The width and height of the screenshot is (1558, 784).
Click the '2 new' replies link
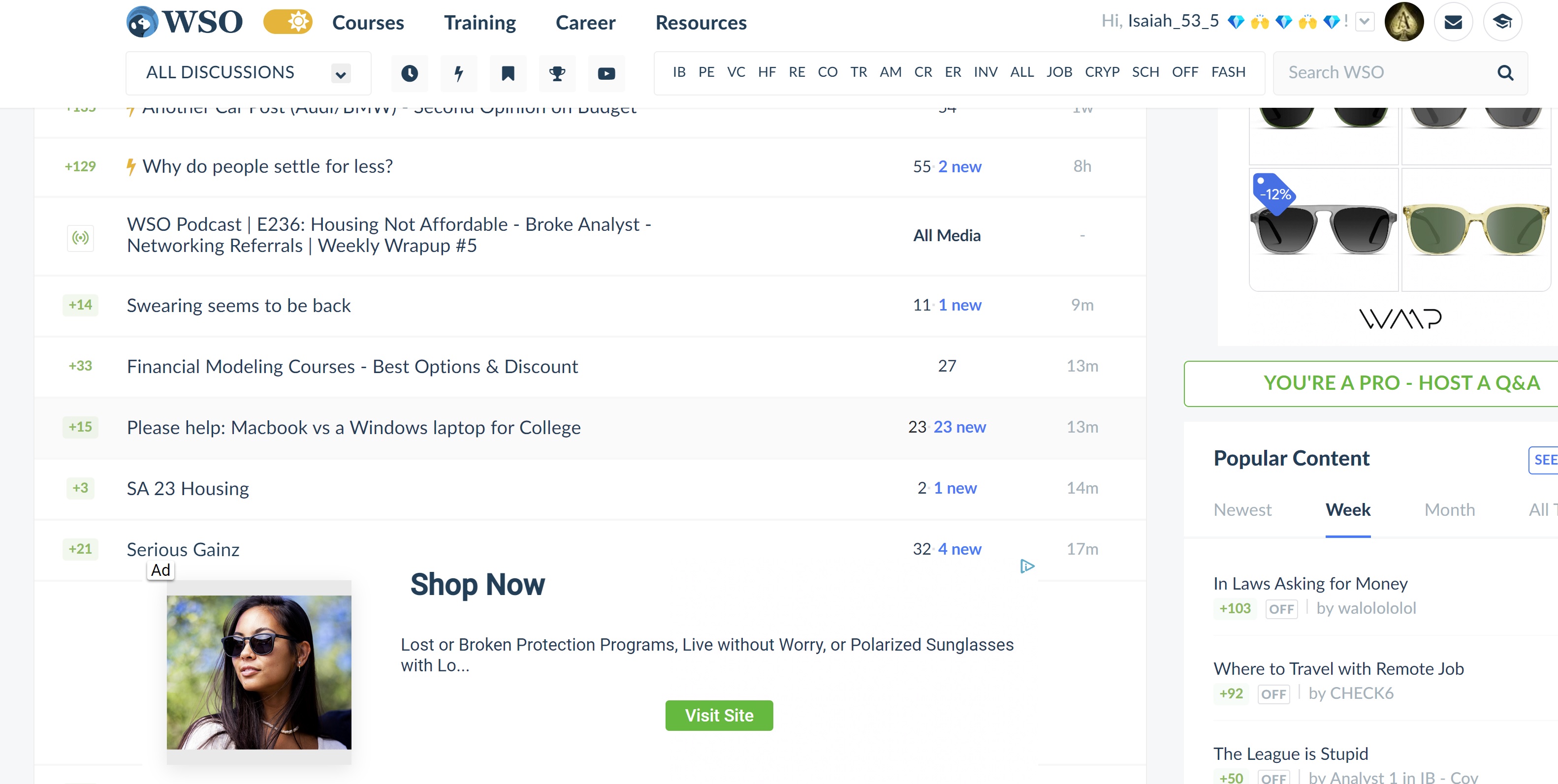click(959, 166)
